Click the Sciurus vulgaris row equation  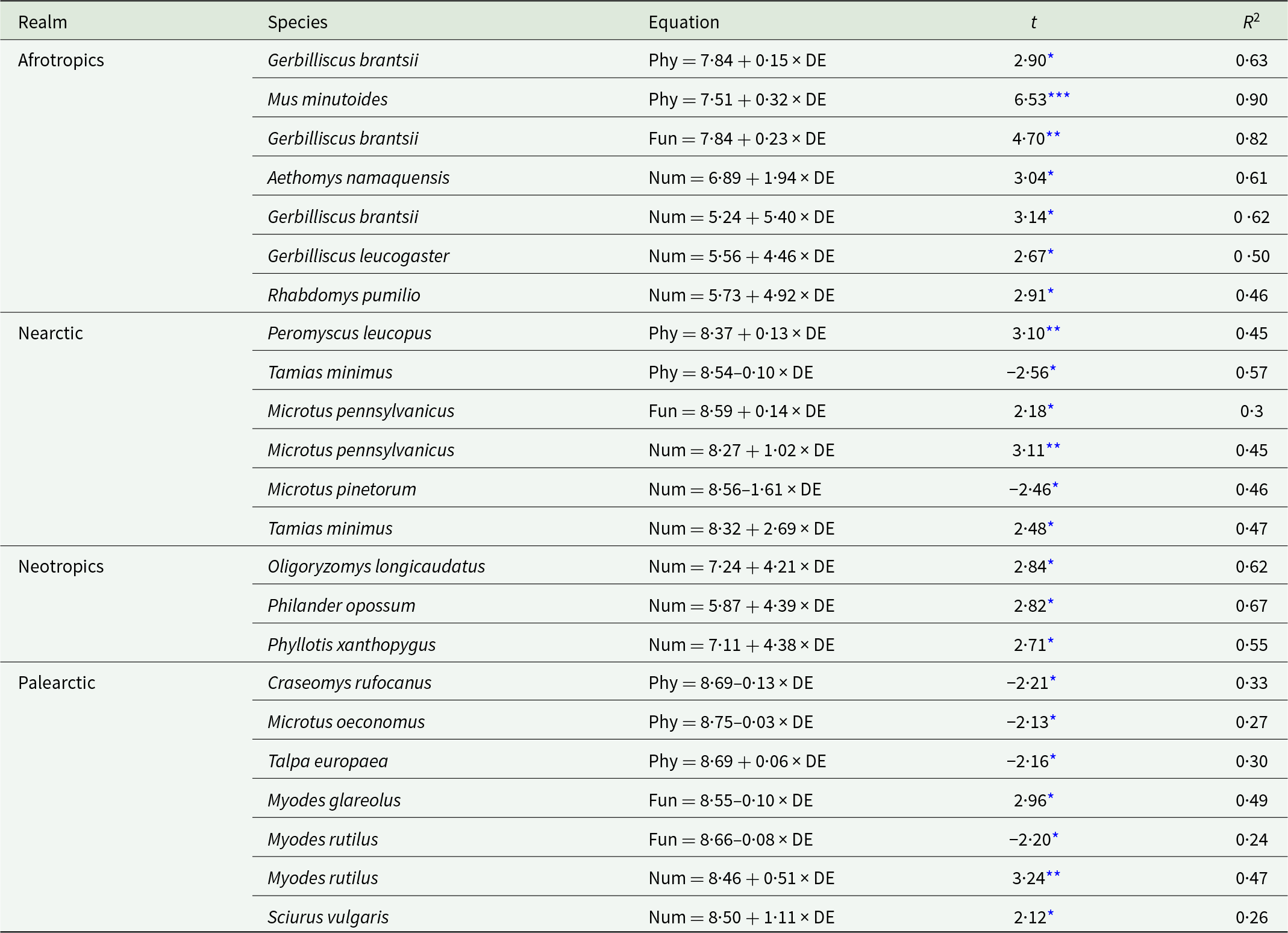(742, 917)
